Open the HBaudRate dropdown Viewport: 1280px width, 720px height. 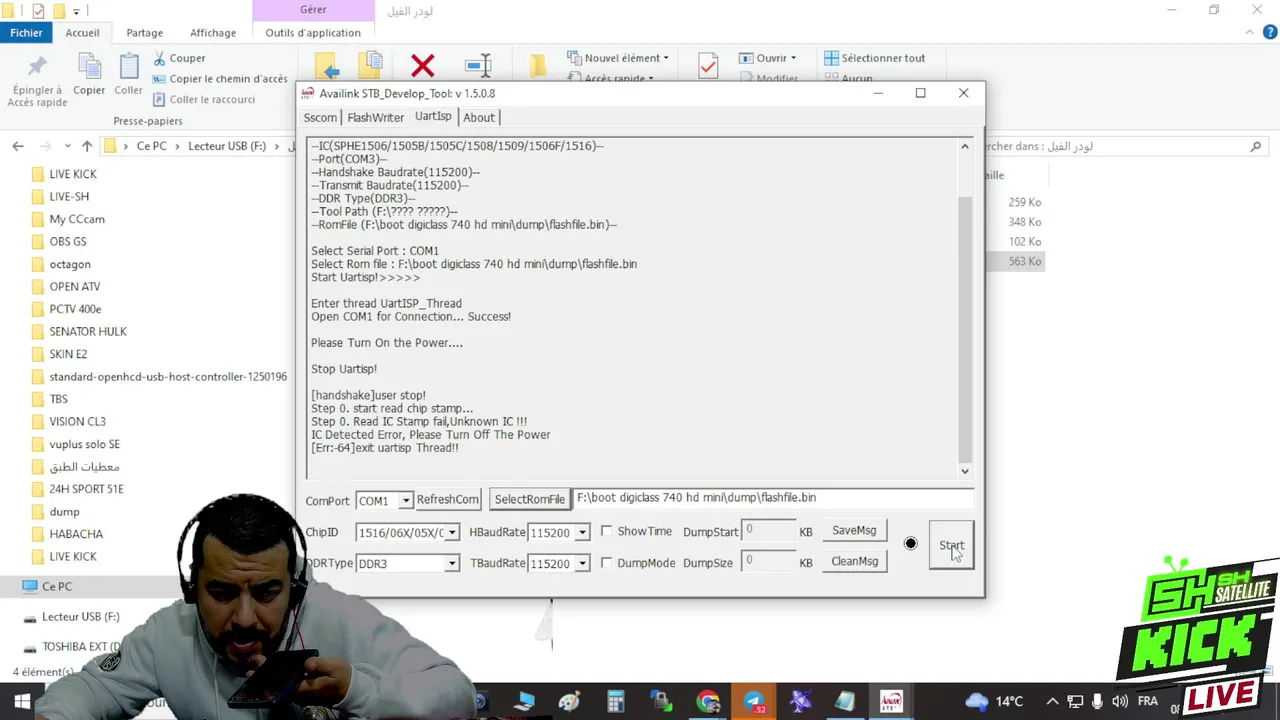tap(582, 533)
